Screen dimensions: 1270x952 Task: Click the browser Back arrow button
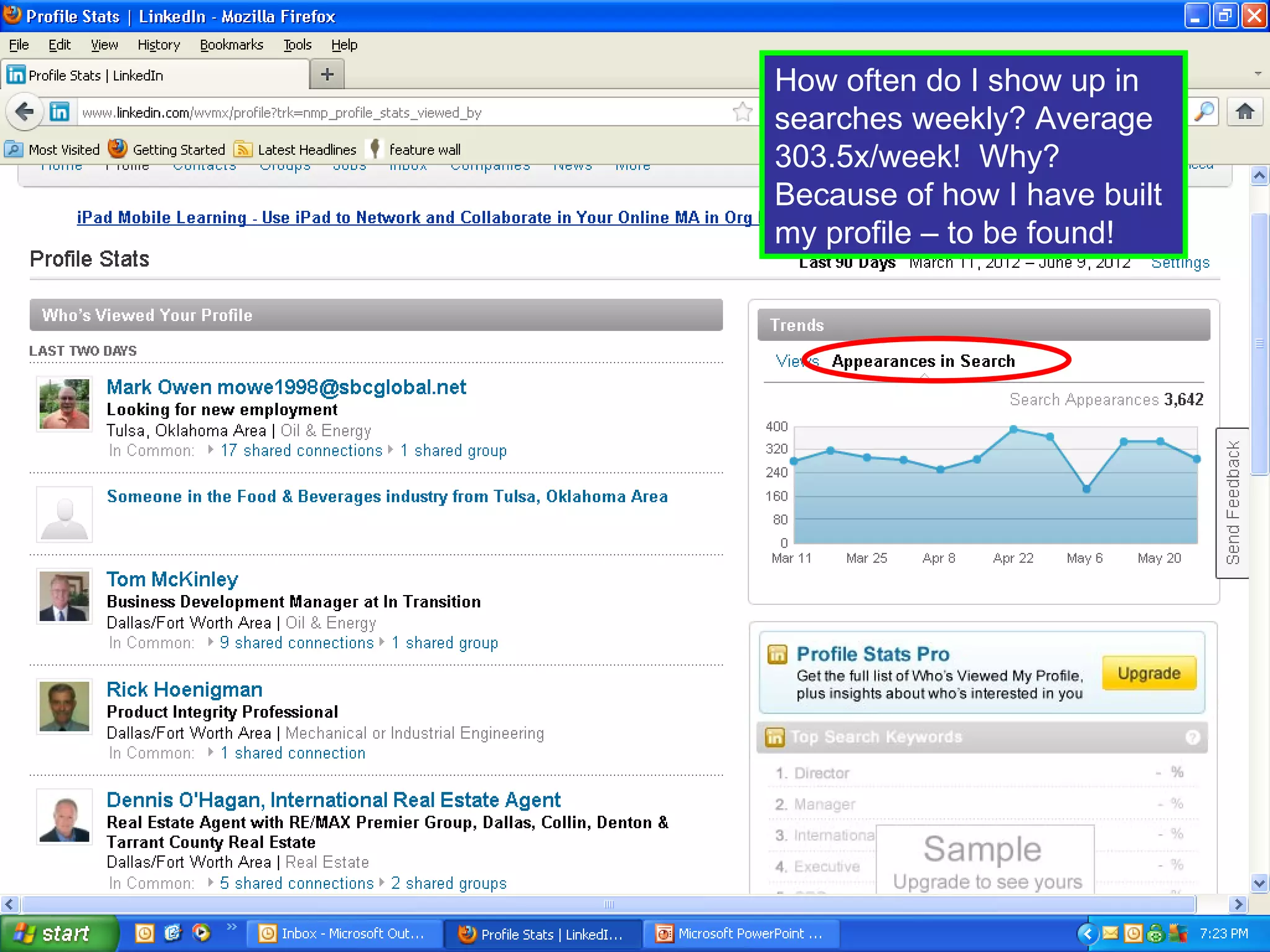(x=24, y=112)
